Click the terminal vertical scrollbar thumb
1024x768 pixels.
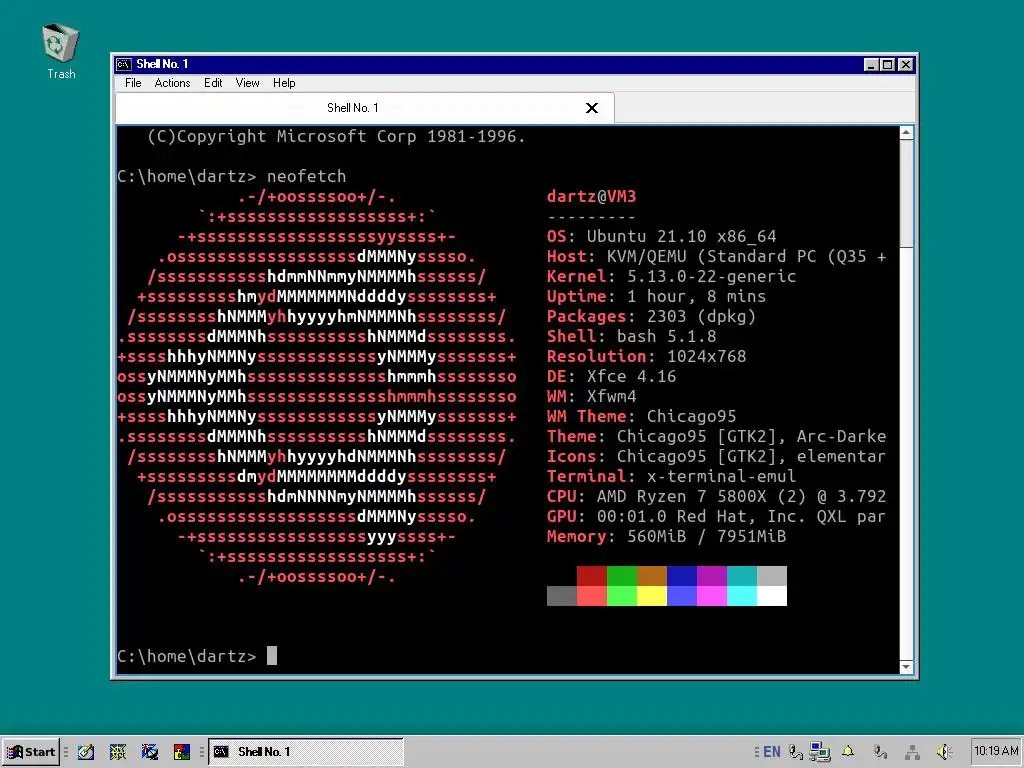point(906,194)
